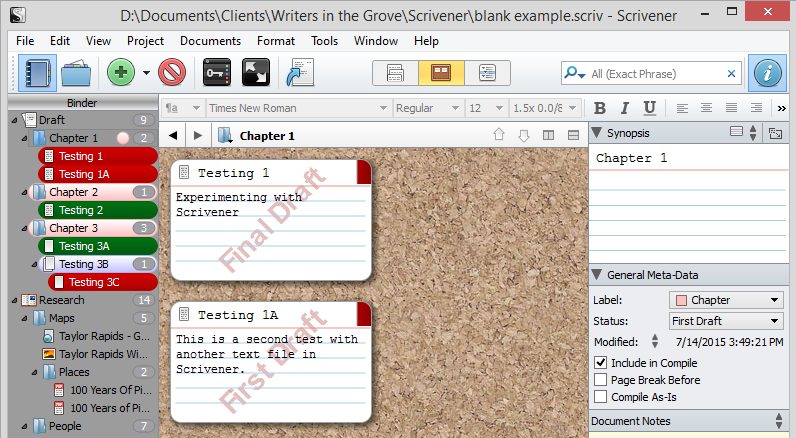Enter Full Screen composition mode icon
796x438 pixels.
pos(255,72)
